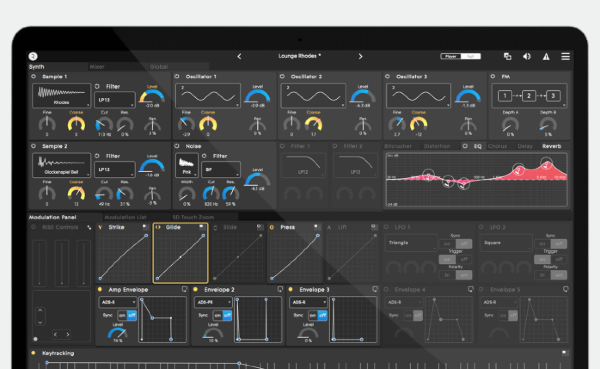Screen dimensions: 600x369
Task: Click the Amp Envelope expand icon
Action: (x=184, y=289)
